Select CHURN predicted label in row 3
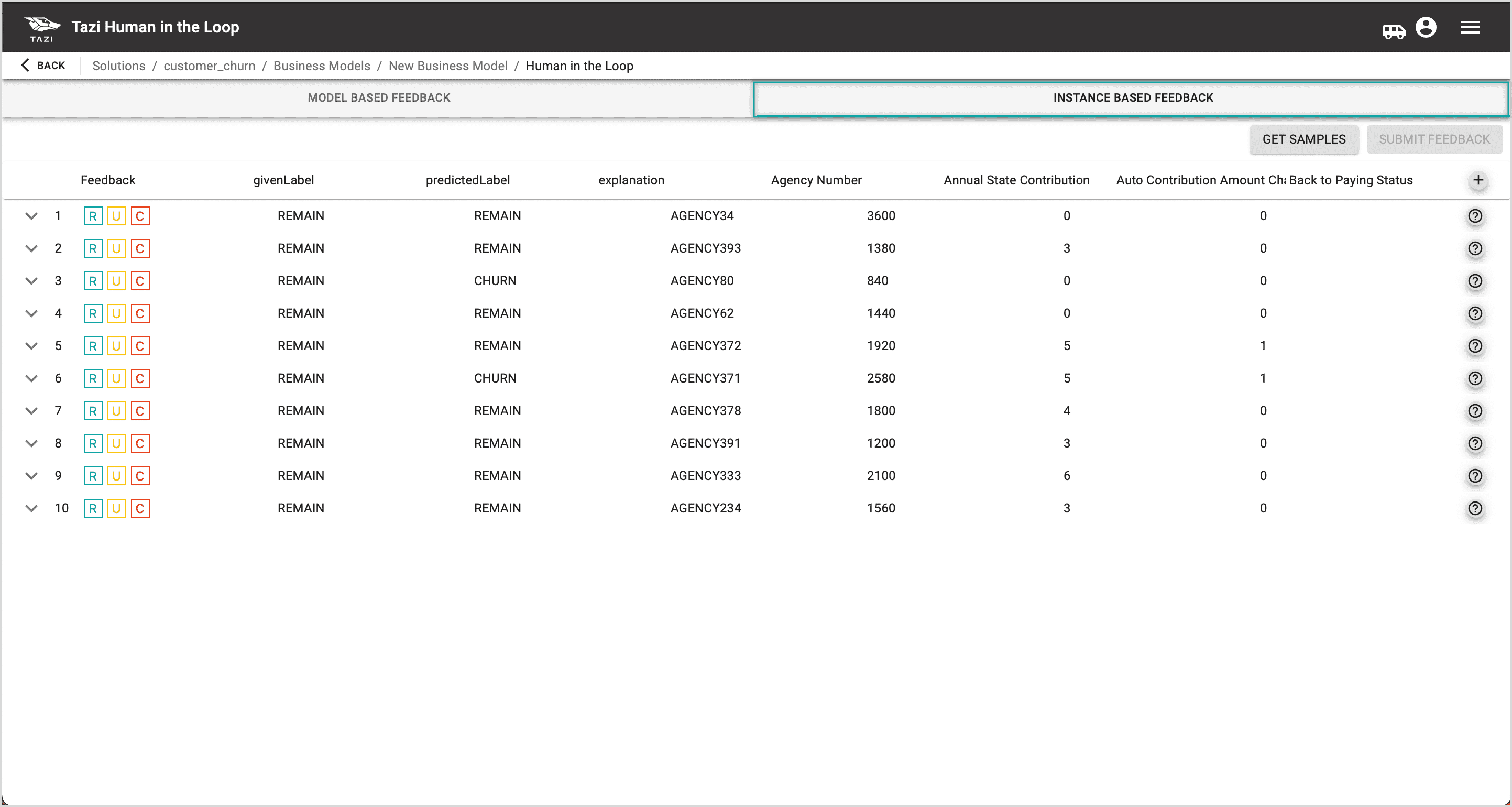 pyautogui.click(x=495, y=281)
